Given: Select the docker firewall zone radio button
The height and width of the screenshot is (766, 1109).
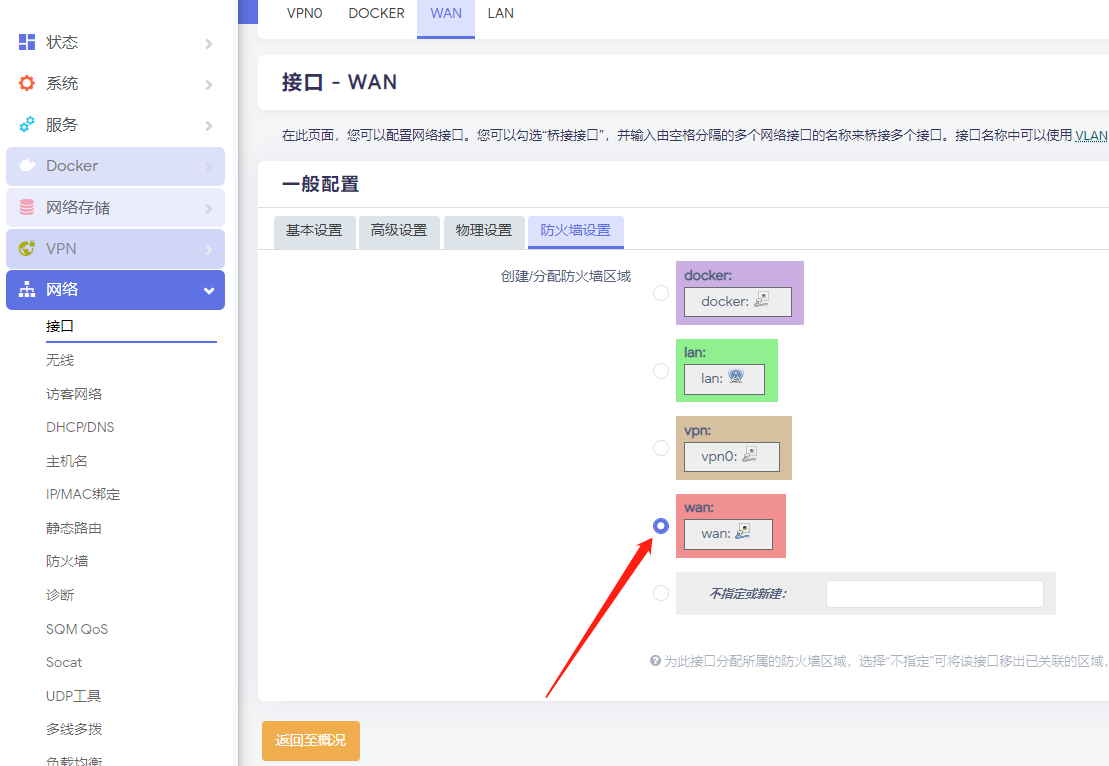Looking at the screenshot, I should click(661, 293).
